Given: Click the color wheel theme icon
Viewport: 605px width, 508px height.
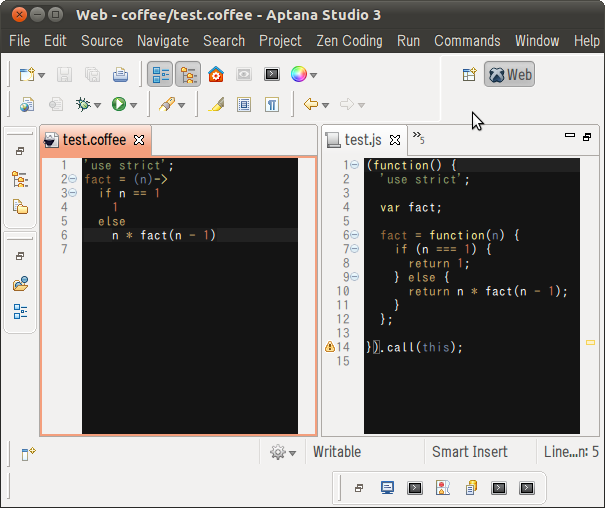Looking at the screenshot, I should [299, 74].
